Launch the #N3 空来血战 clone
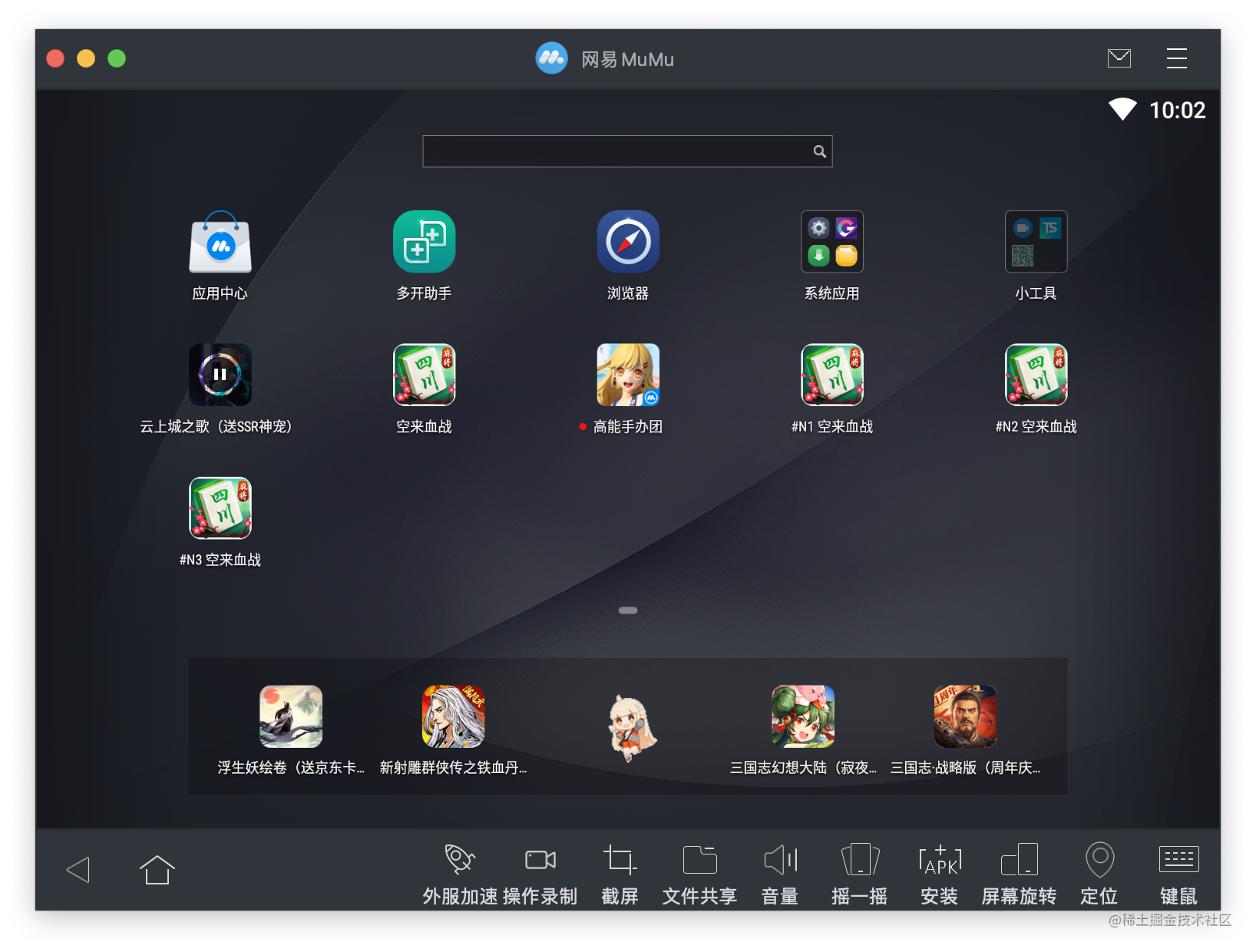The height and width of the screenshot is (952, 1256). (220, 508)
